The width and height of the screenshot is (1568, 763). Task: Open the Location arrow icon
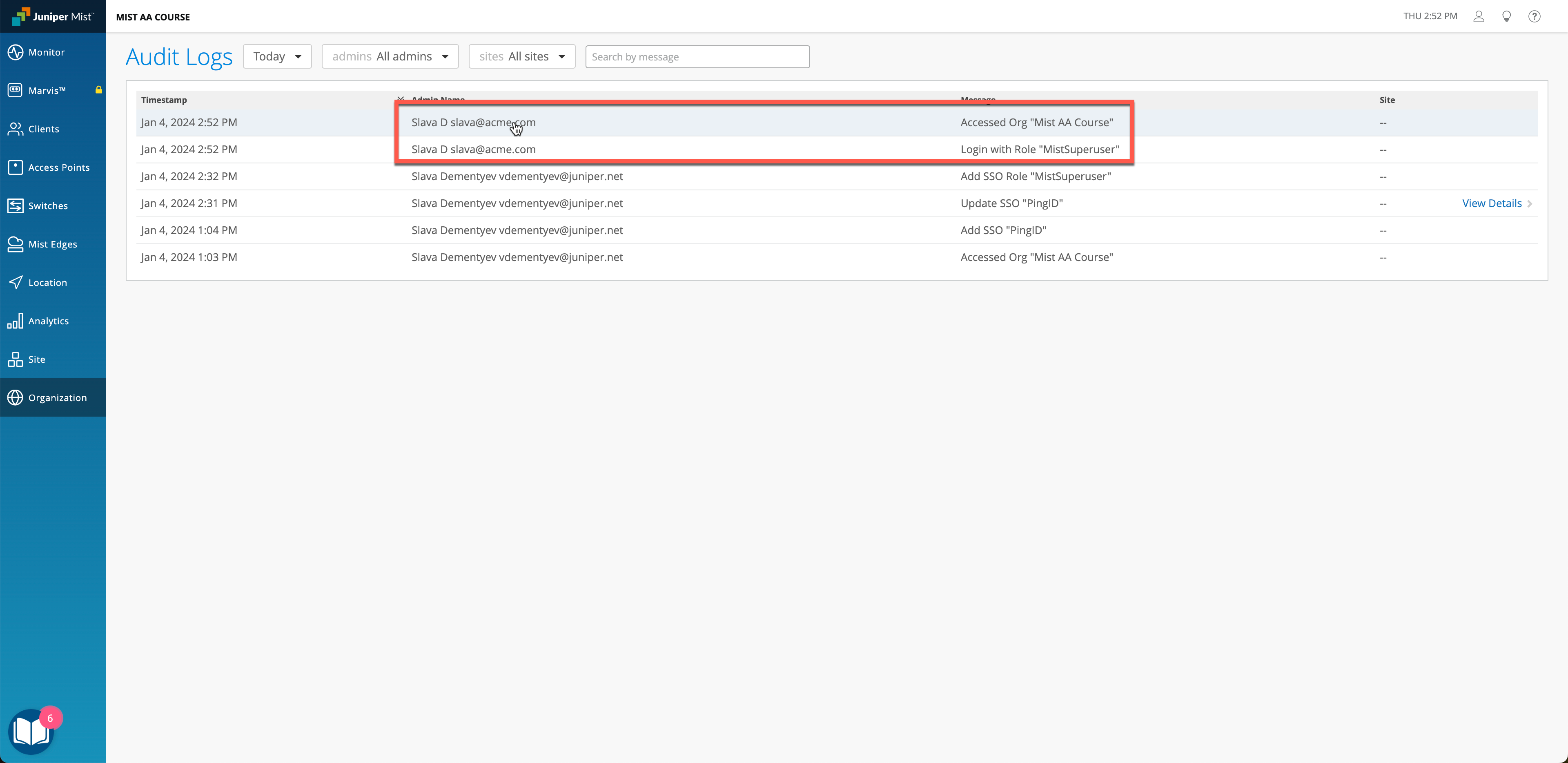tap(15, 283)
